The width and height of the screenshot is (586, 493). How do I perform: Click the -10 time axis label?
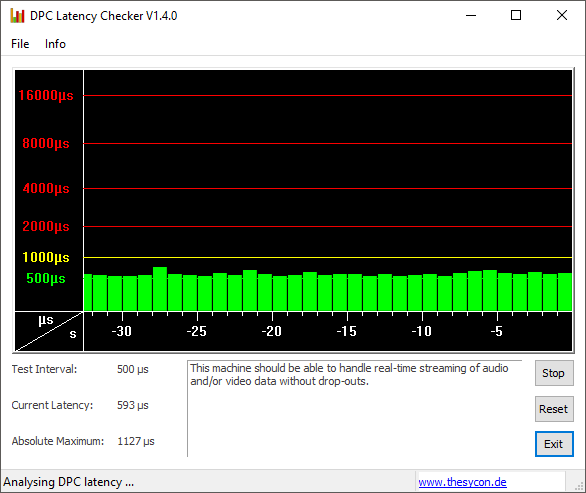pos(422,331)
